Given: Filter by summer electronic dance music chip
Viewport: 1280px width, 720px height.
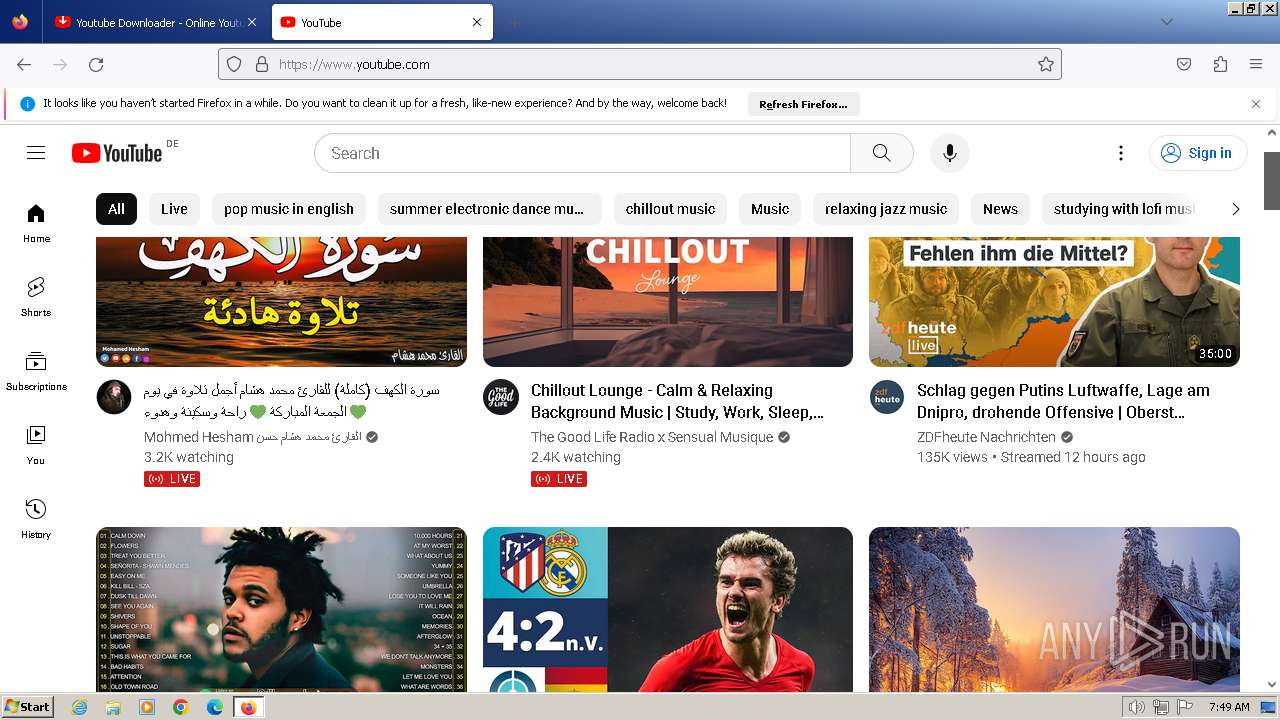Looking at the screenshot, I should pos(489,209).
